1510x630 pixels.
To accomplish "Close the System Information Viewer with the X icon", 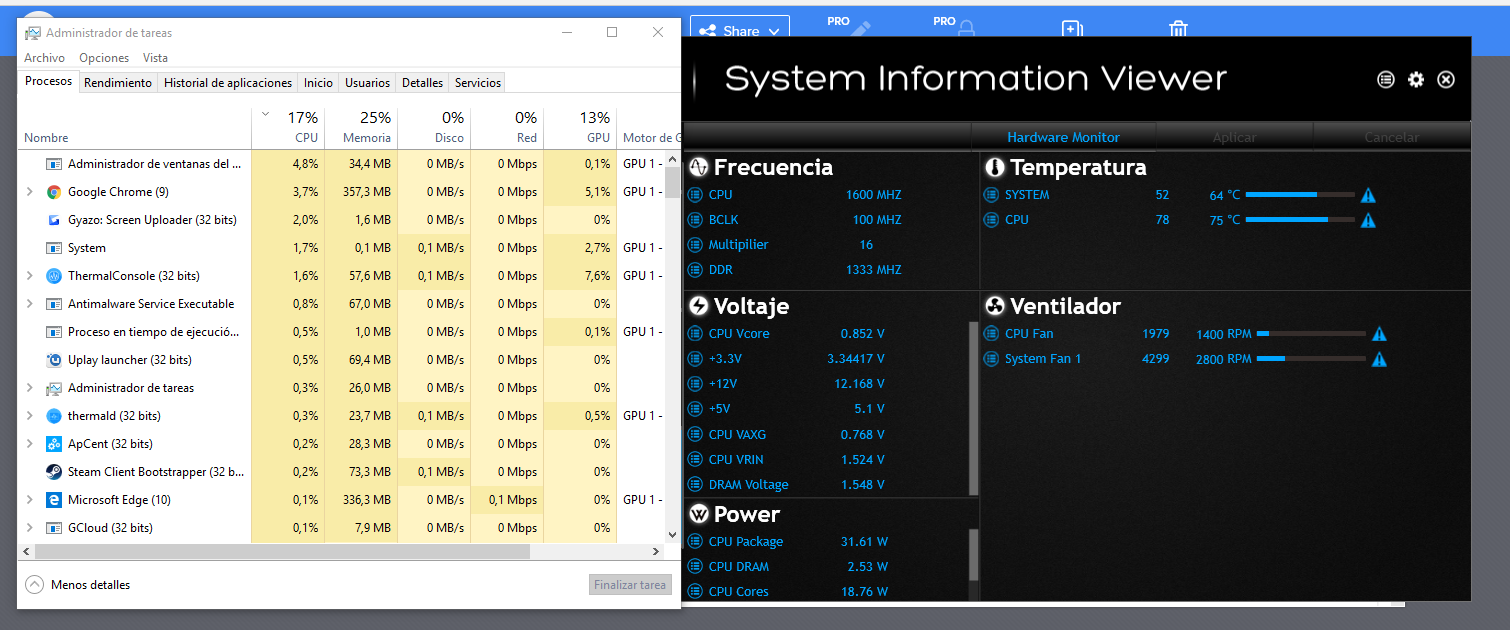I will tap(1446, 79).
